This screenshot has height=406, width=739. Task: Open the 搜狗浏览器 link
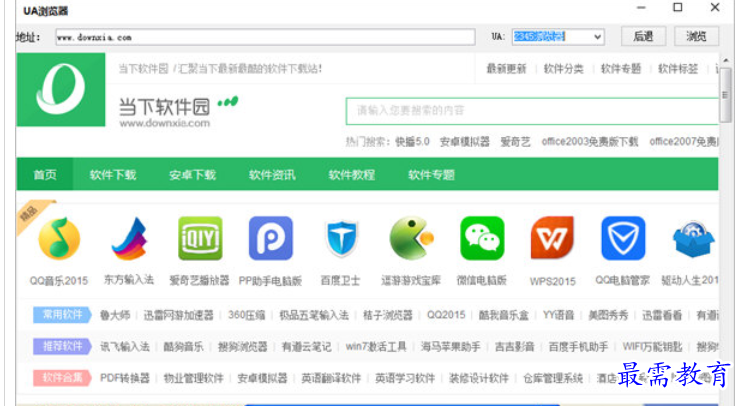(242, 347)
